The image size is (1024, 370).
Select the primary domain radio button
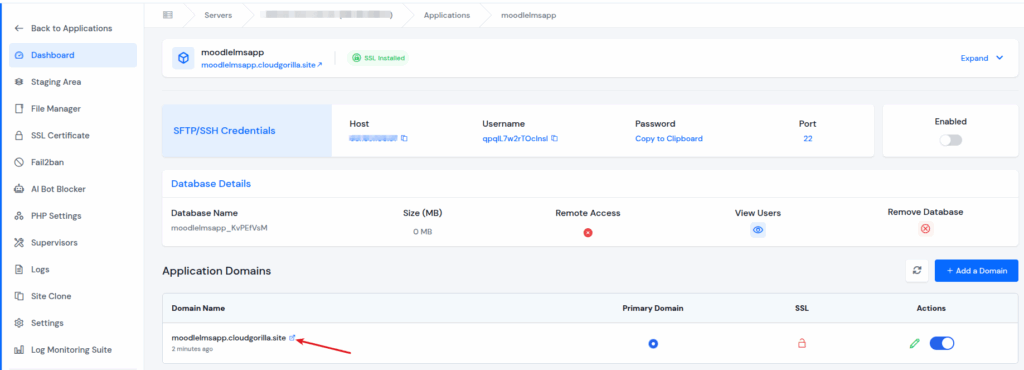653,343
